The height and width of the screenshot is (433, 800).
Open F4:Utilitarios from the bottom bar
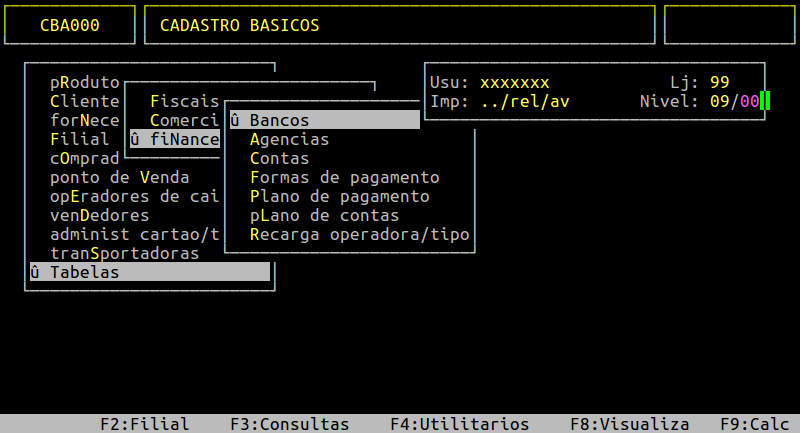460,424
